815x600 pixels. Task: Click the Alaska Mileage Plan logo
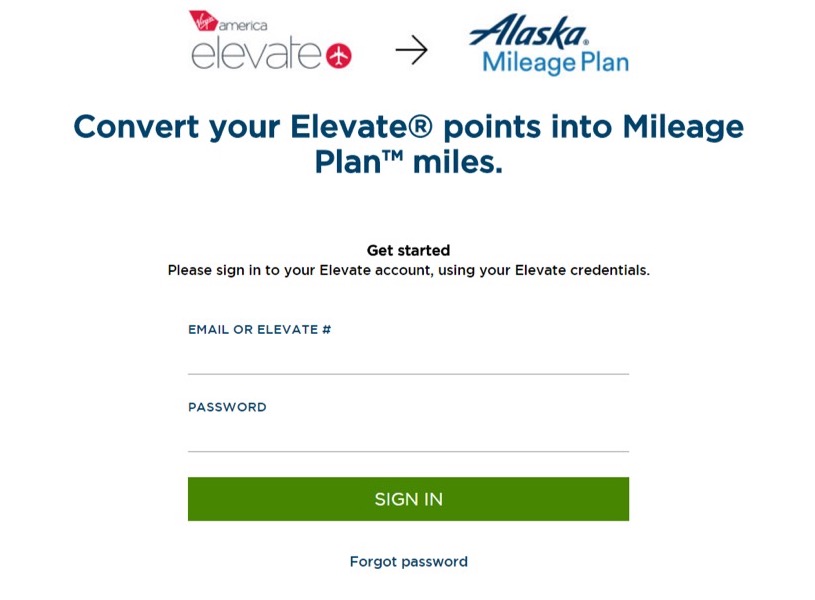coord(548,44)
